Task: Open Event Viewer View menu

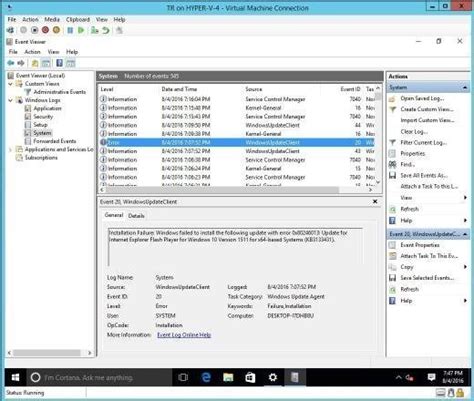Action: pos(53,52)
